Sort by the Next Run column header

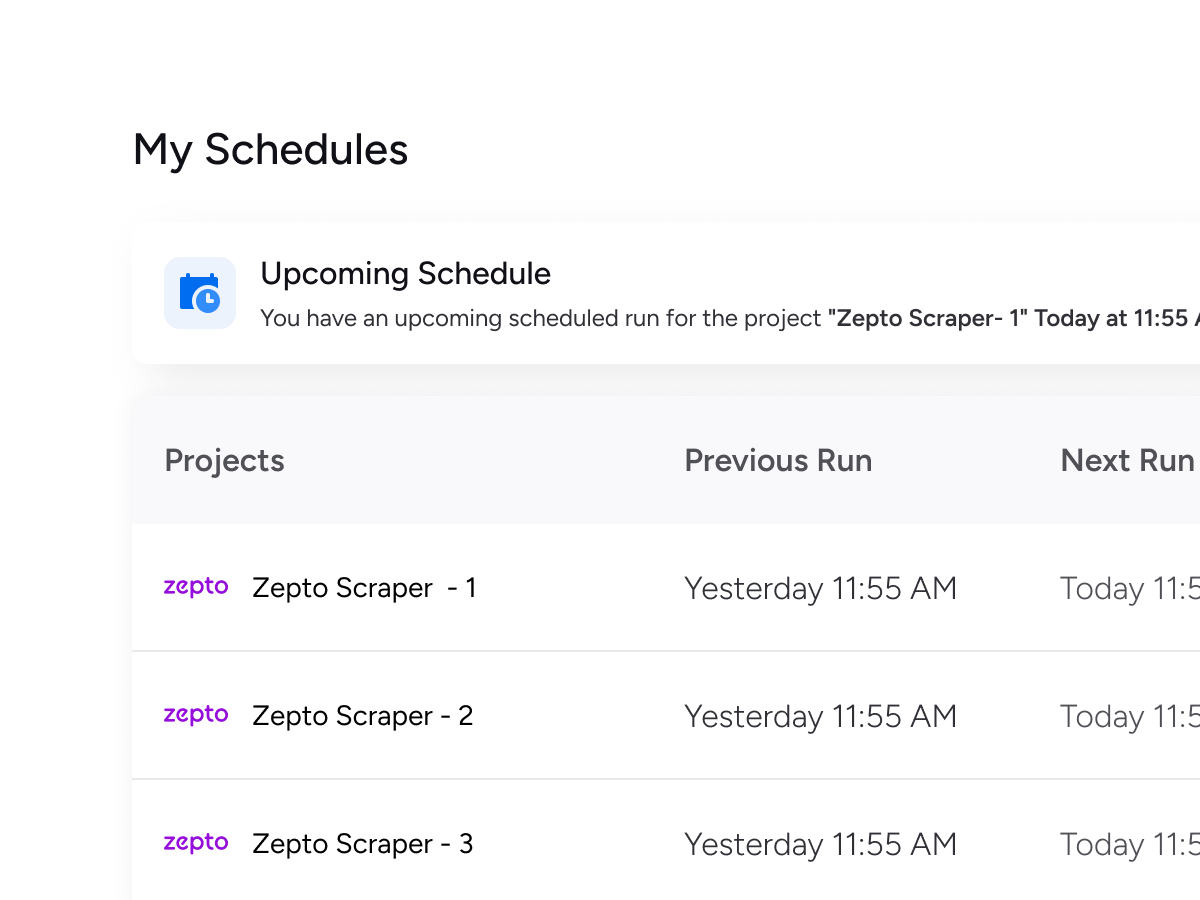click(1127, 461)
